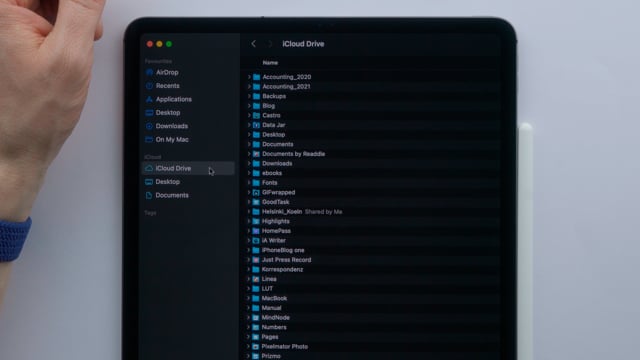Select the Documents by Readdle row

tap(371, 154)
